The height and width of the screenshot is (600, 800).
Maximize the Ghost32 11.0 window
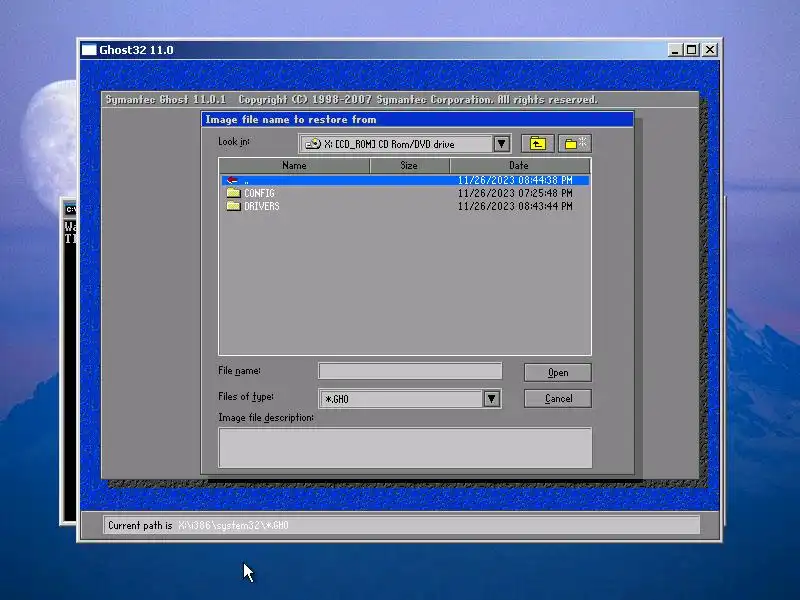(x=692, y=50)
